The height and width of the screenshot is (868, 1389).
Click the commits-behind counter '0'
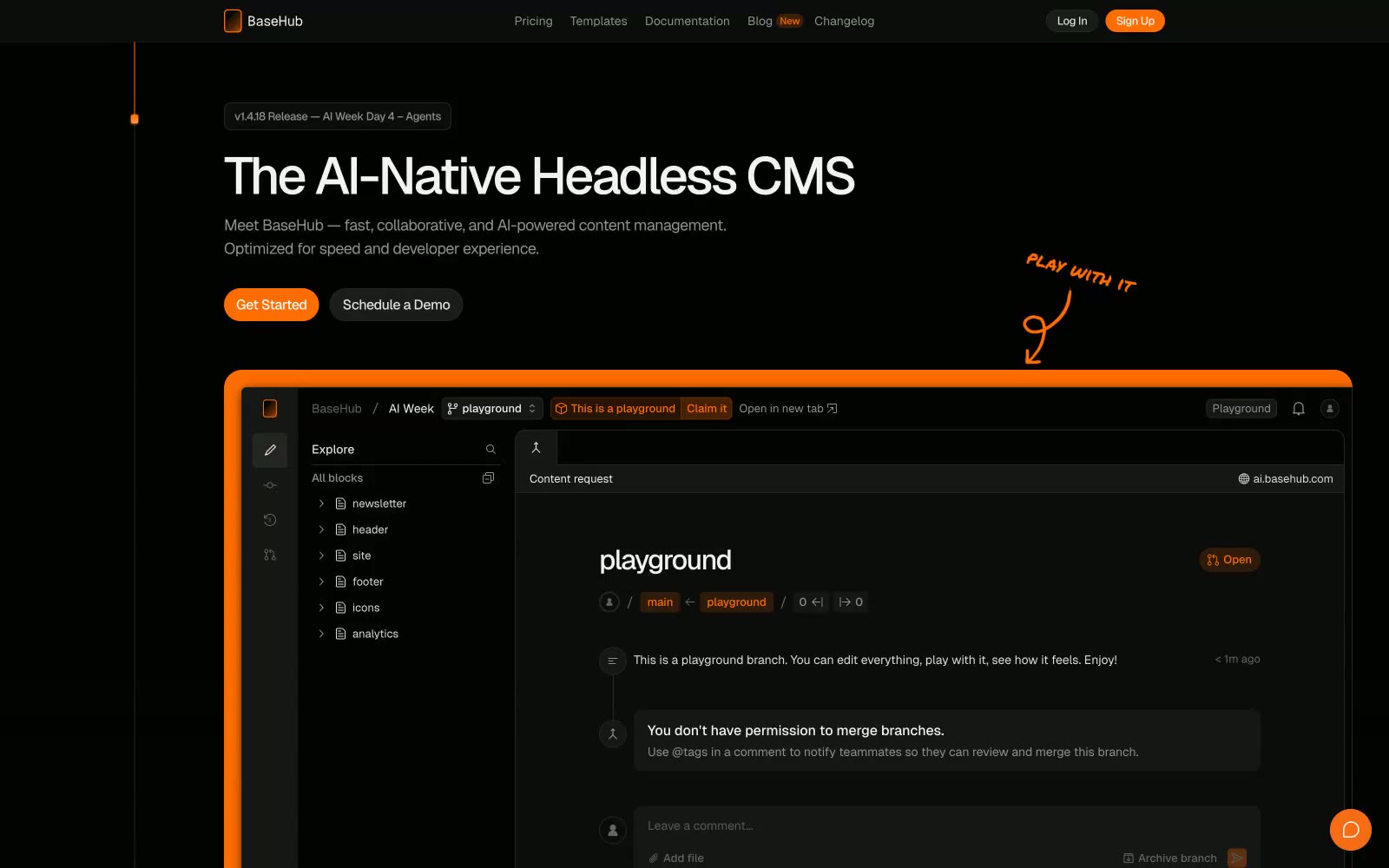pyautogui.click(x=811, y=602)
